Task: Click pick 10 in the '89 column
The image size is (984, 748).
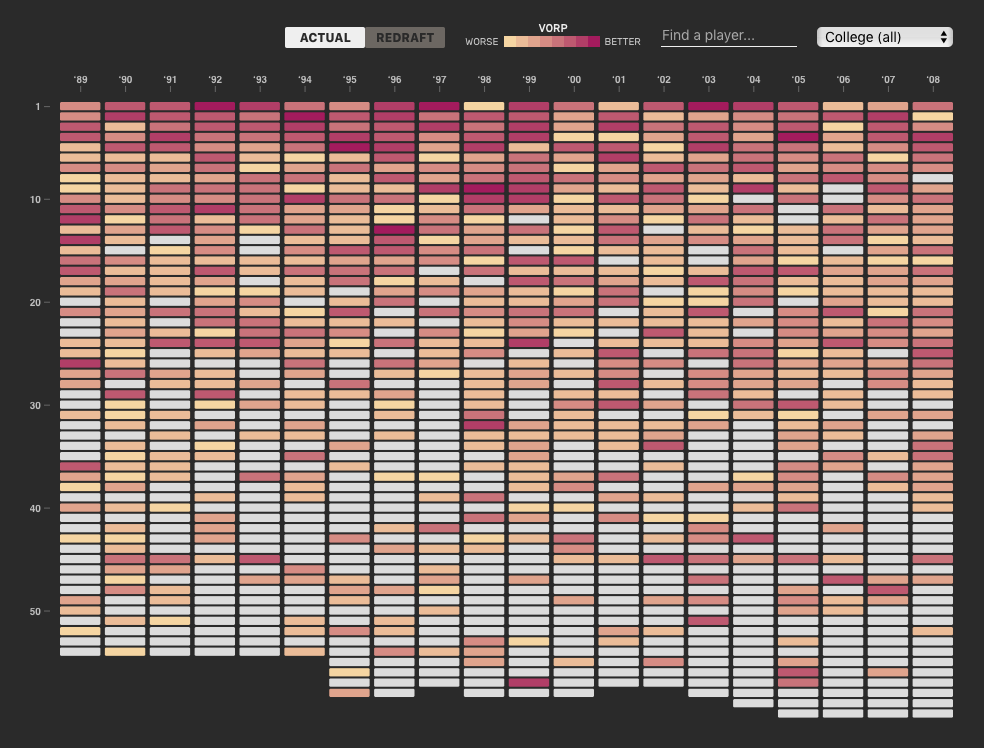Action: [80, 199]
